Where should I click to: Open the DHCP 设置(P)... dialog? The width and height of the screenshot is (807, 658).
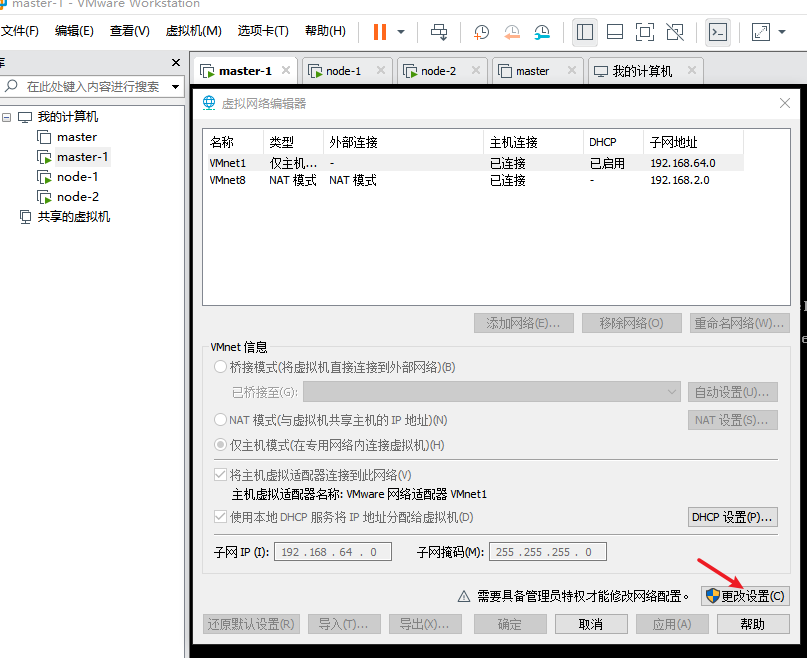pos(732,517)
